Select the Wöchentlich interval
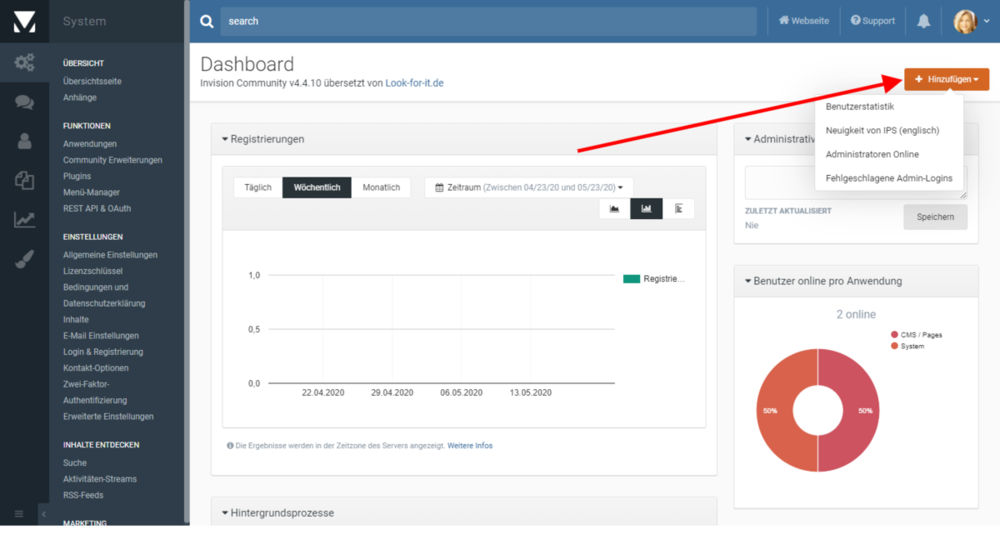Image resolution: width=1000 pixels, height=560 pixels. pos(317,188)
